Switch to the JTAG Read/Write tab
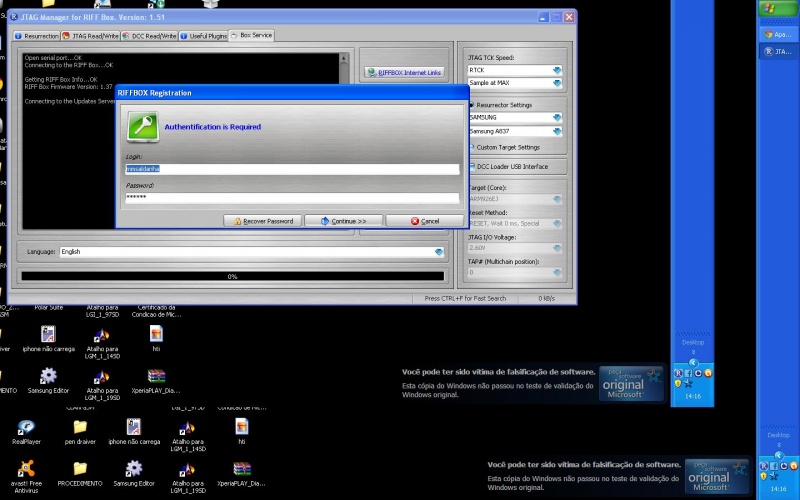The image size is (800, 500). [x=90, y=36]
